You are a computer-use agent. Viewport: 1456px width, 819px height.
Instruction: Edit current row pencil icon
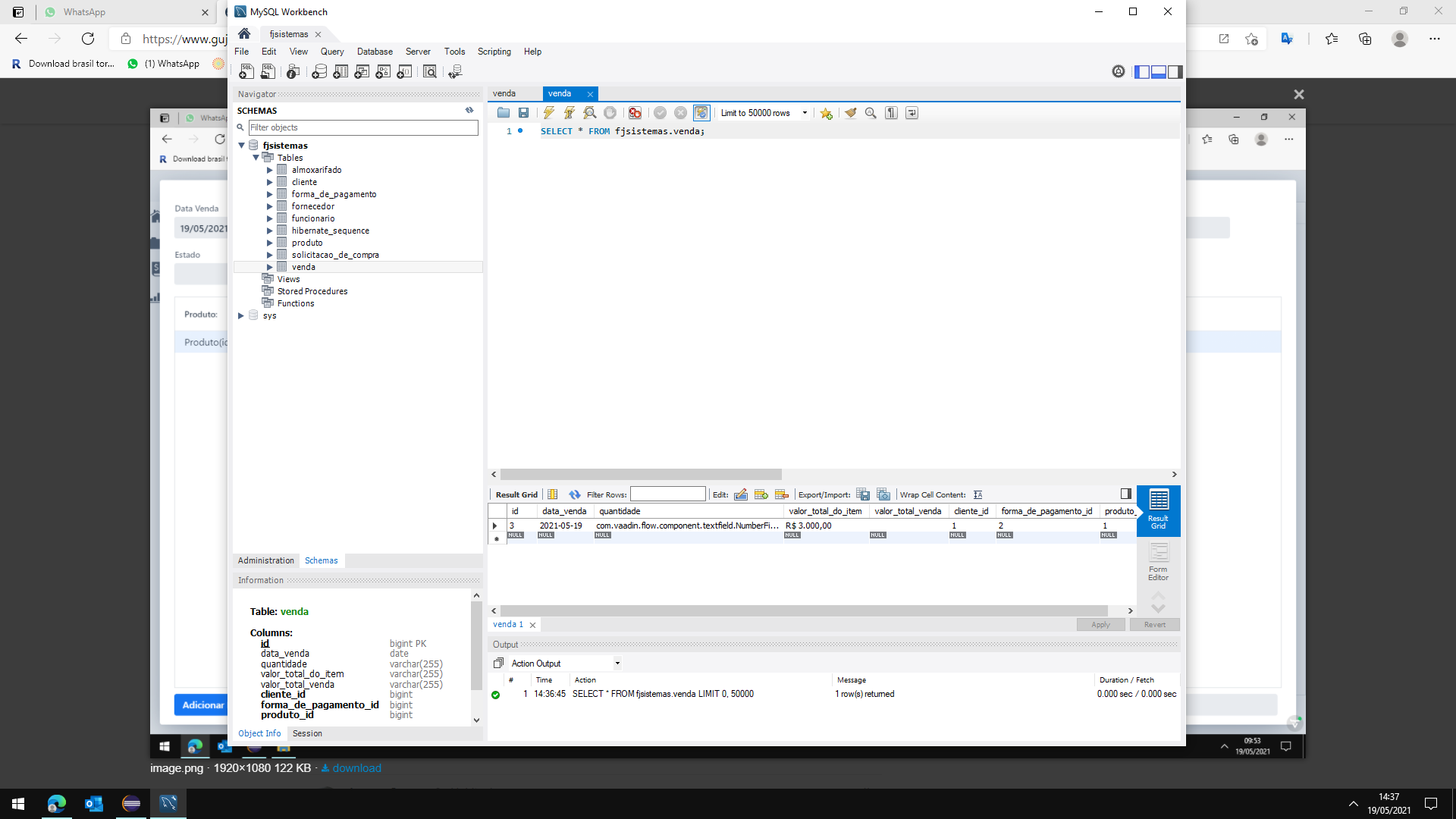(741, 494)
